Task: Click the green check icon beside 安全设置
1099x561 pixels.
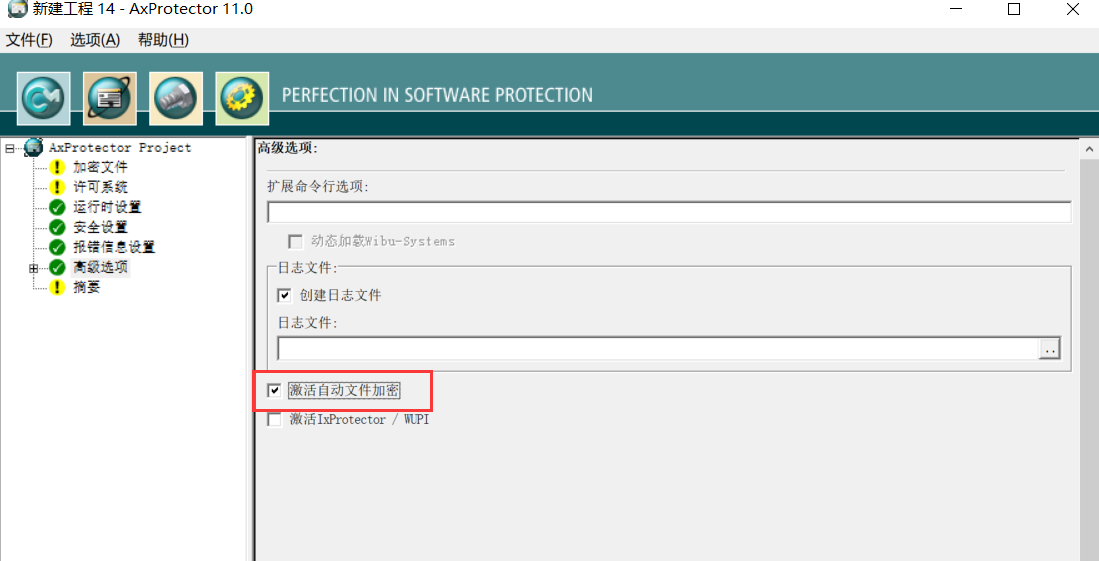Action: tap(57, 227)
